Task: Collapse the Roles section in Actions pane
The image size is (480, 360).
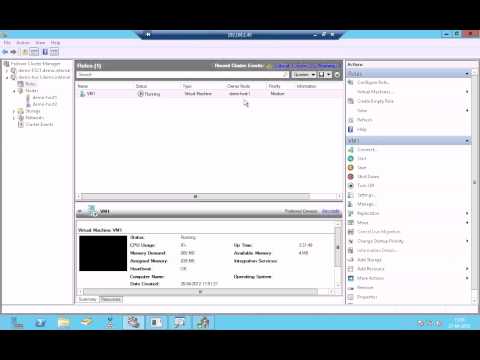Action: click(467, 73)
